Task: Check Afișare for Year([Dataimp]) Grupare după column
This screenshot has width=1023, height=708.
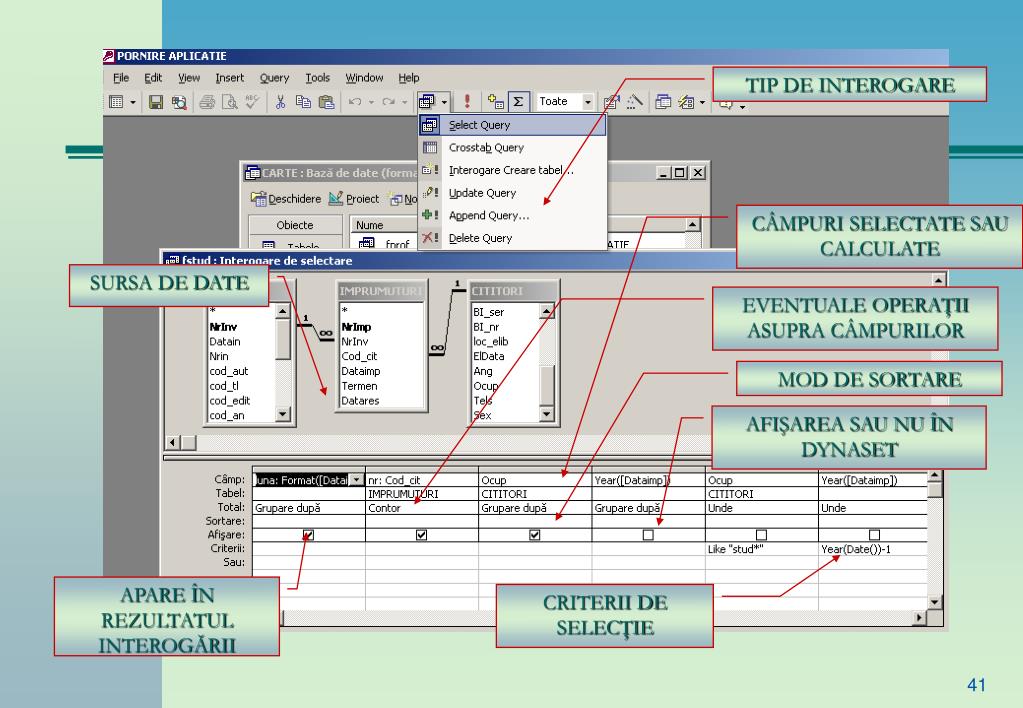Action: 648,535
